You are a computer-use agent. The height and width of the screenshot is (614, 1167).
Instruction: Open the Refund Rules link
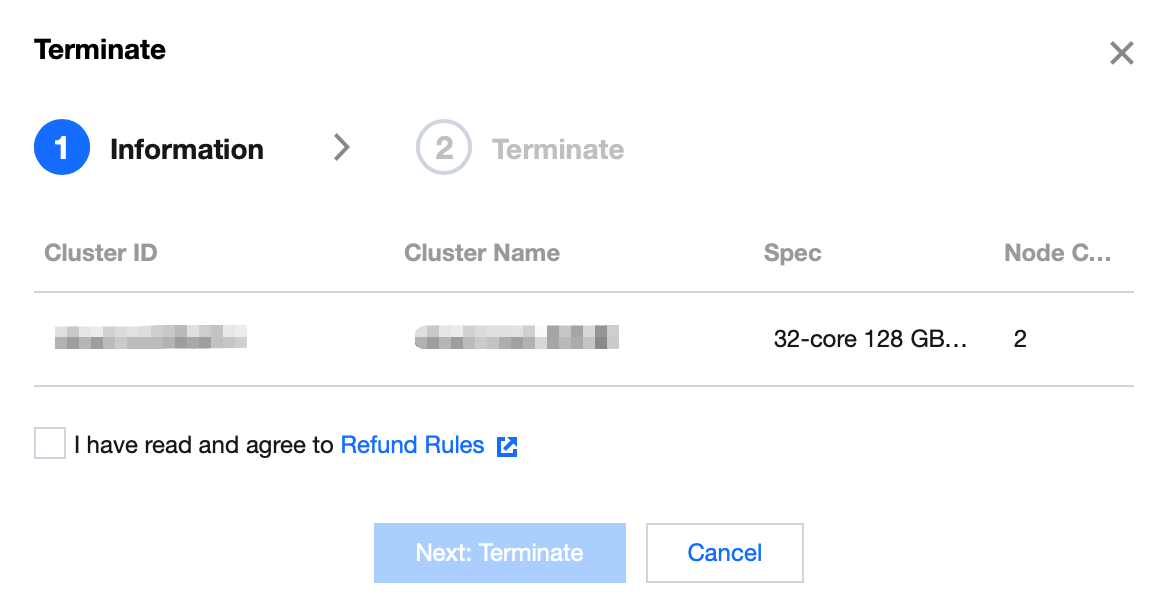[x=412, y=445]
